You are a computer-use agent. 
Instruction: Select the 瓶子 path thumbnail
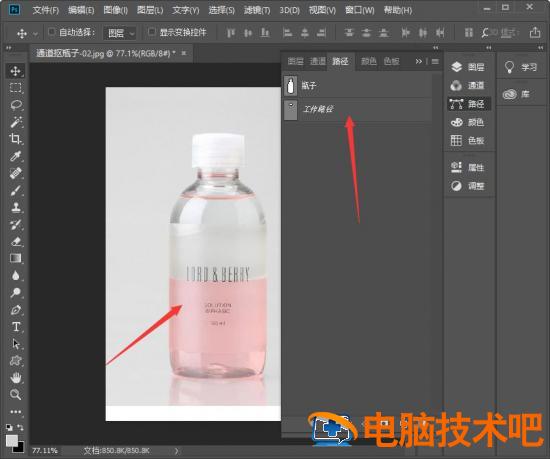click(x=290, y=86)
